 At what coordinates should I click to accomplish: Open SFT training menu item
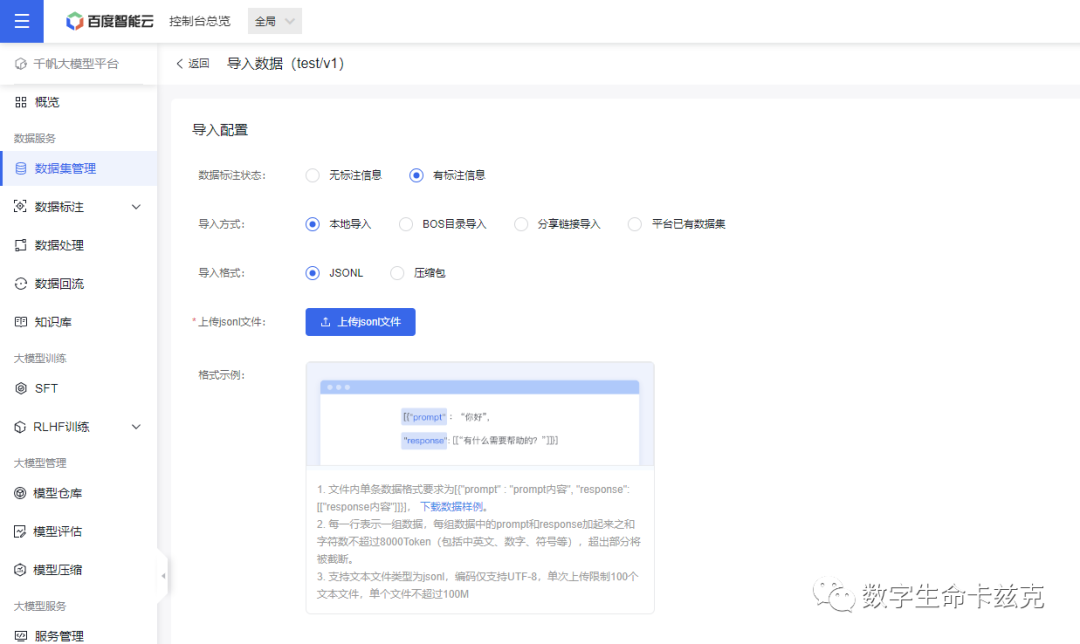click(x=79, y=388)
